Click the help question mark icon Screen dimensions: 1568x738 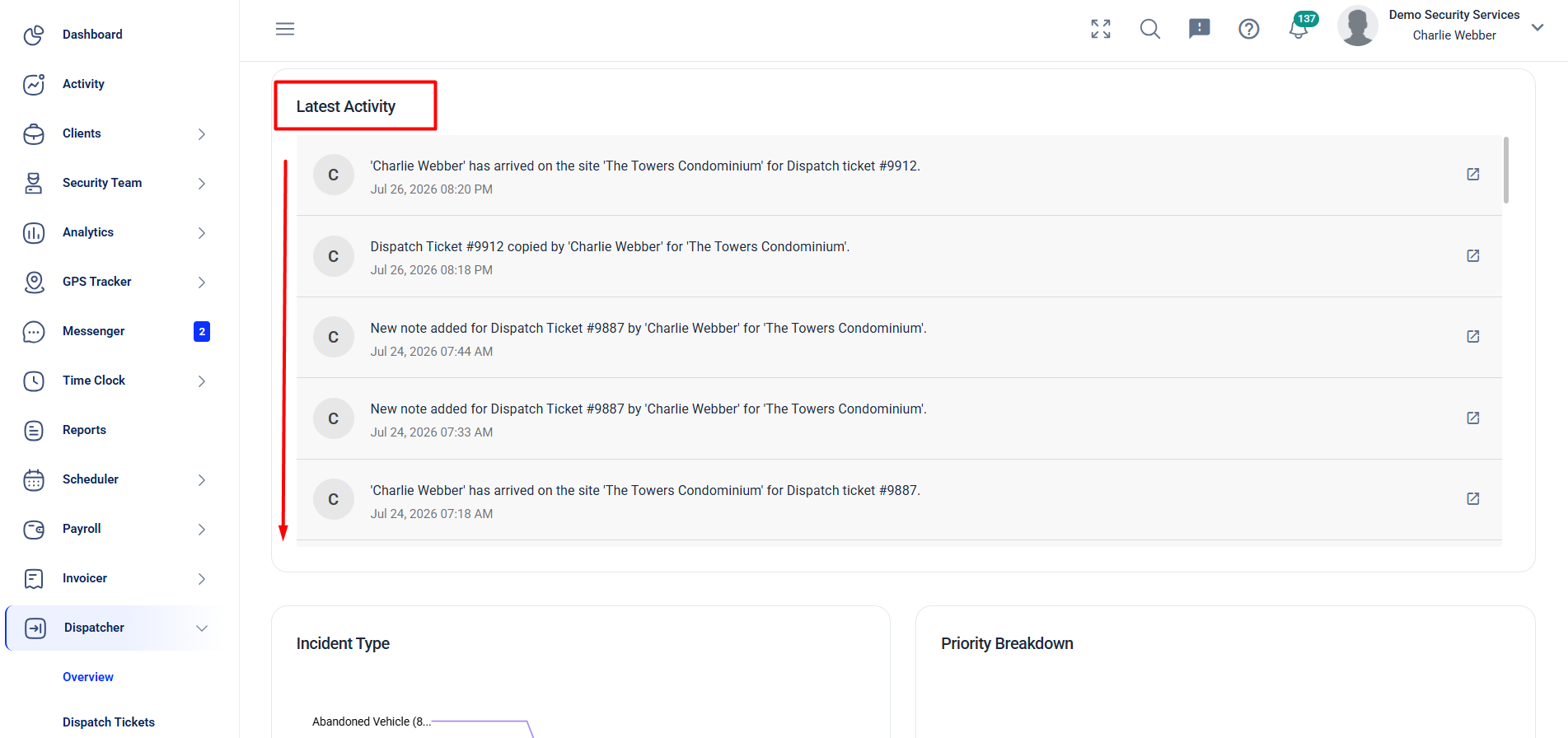1249,29
